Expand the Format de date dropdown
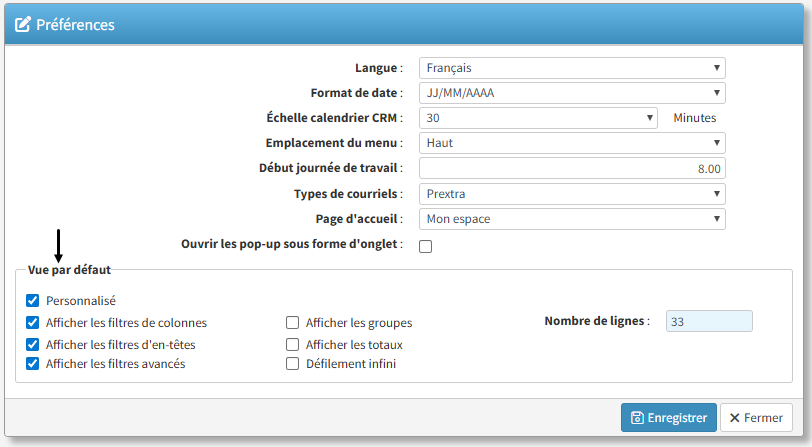Viewport: 812px width, 447px height. [571, 93]
